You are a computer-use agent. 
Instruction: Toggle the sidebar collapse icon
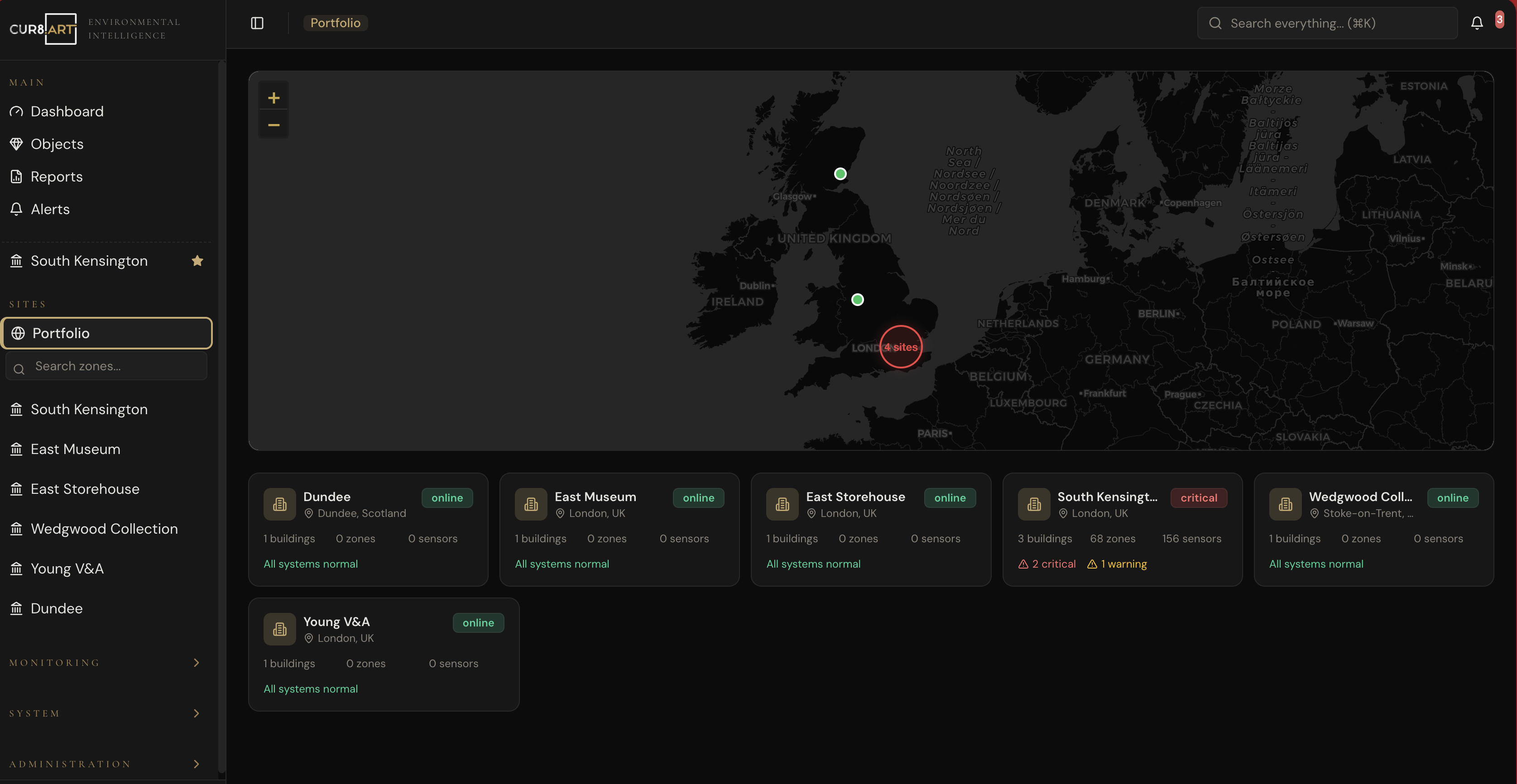257,23
